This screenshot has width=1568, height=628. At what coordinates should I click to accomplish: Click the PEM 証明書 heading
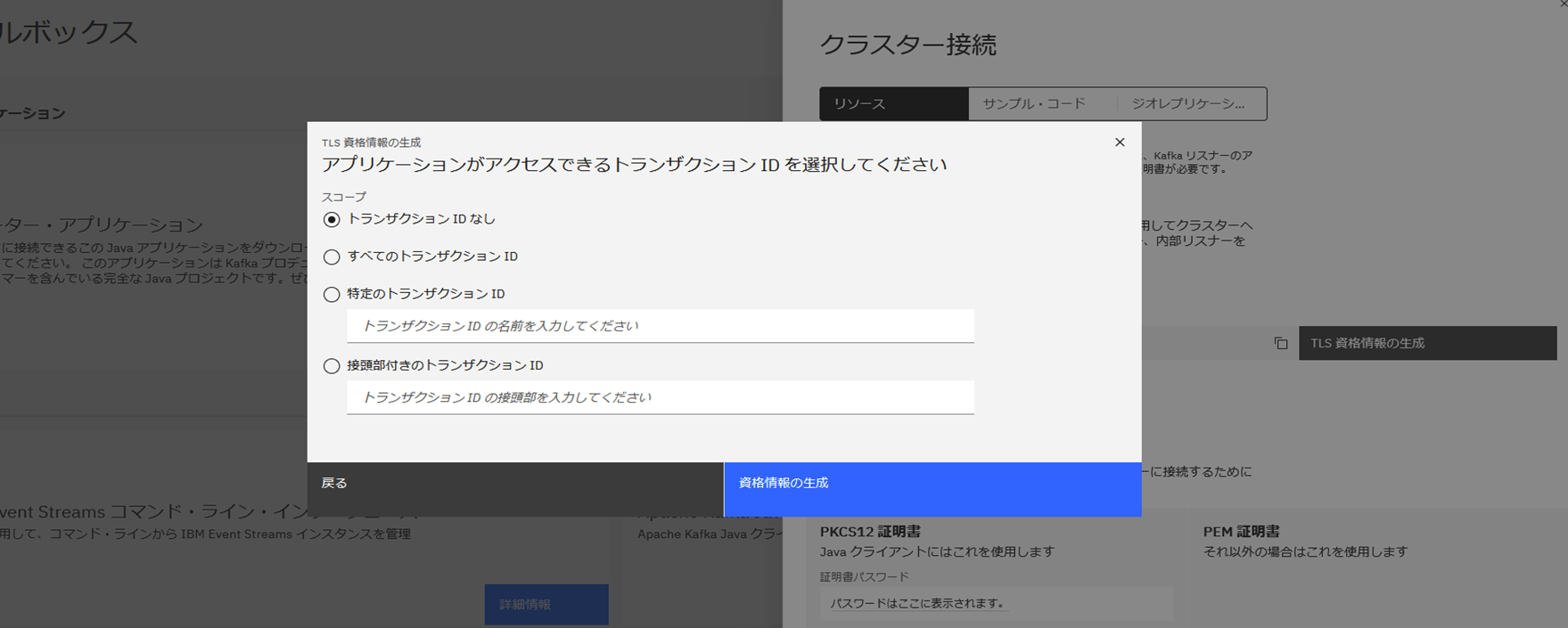[1242, 531]
